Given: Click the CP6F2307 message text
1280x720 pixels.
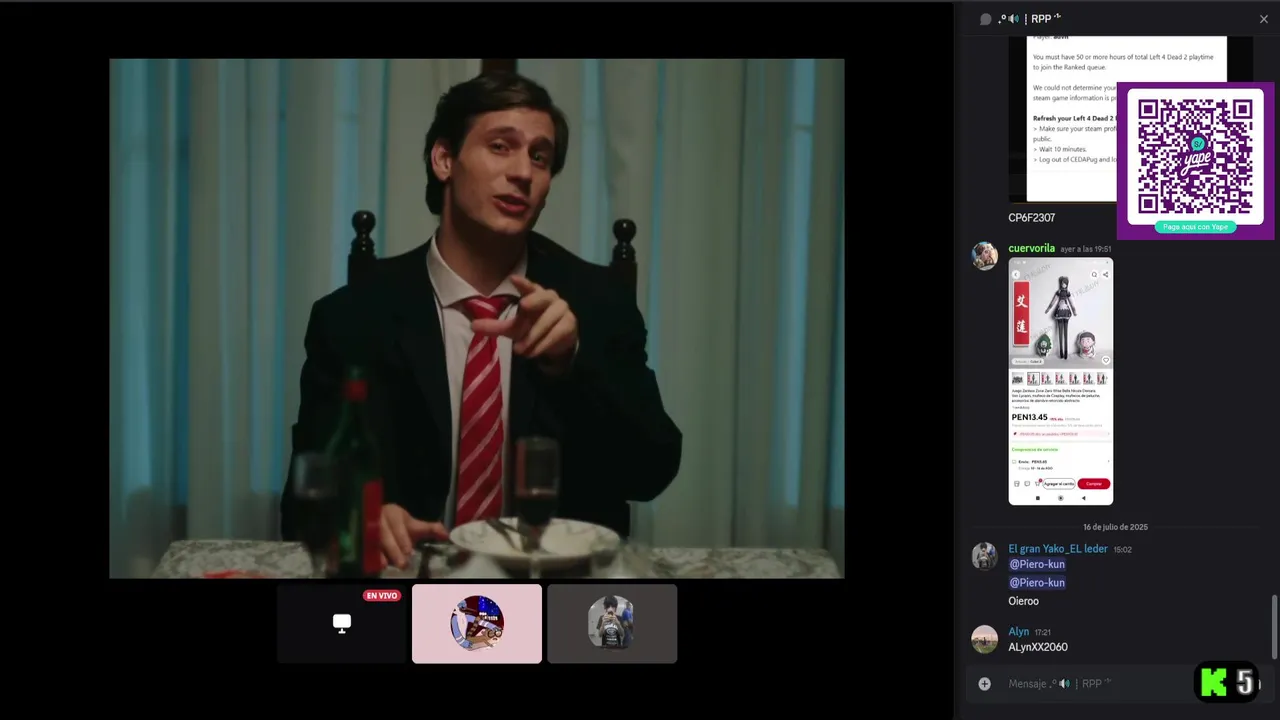Looking at the screenshot, I should click(1031, 218).
